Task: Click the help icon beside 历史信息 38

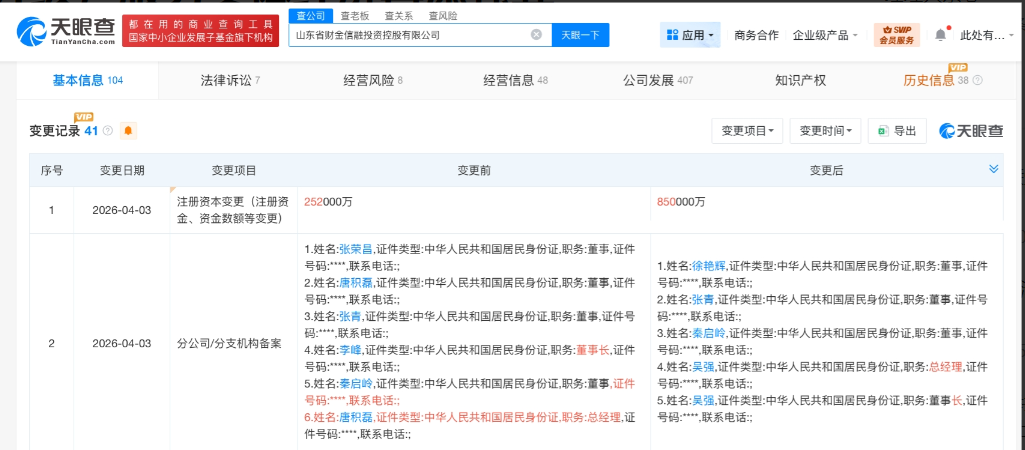Action: pyautogui.click(x=977, y=80)
